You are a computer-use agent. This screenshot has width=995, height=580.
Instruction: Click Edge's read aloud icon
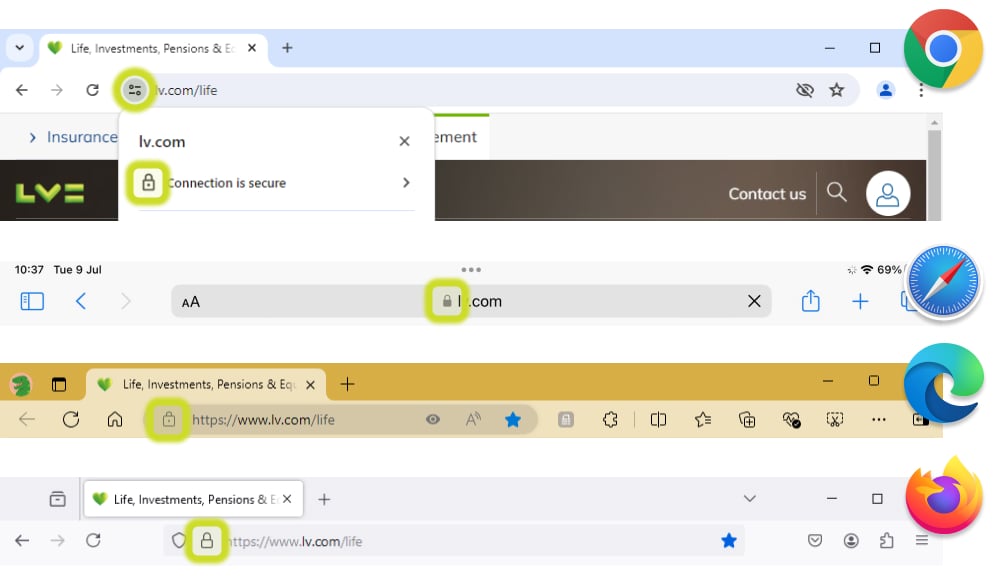pos(473,419)
